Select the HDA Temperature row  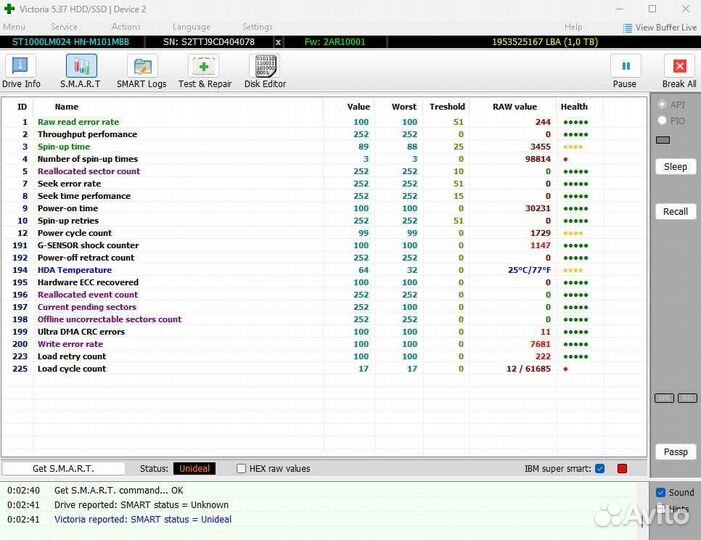pyautogui.click(x=324, y=270)
